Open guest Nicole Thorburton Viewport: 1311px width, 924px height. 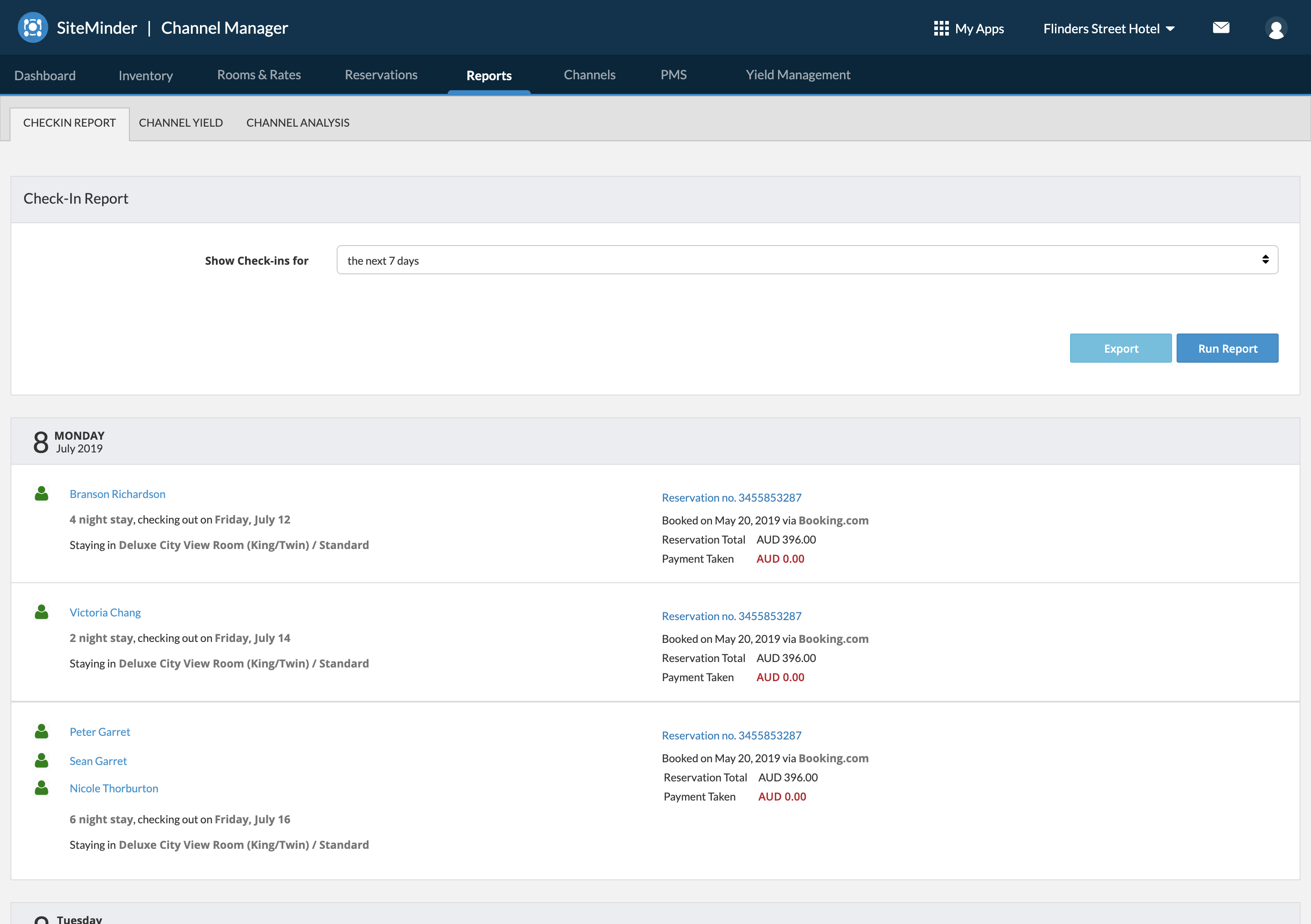113,788
